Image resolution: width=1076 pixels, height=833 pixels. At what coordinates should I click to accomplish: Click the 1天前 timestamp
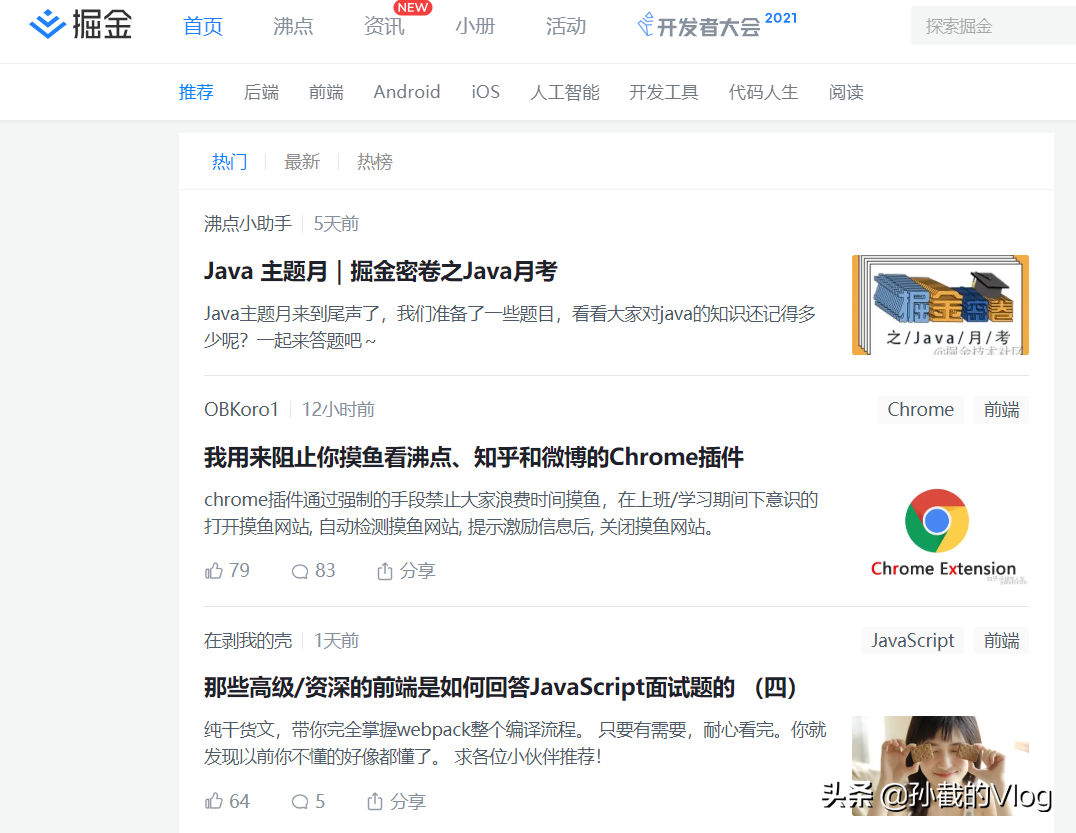click(336, 641)
